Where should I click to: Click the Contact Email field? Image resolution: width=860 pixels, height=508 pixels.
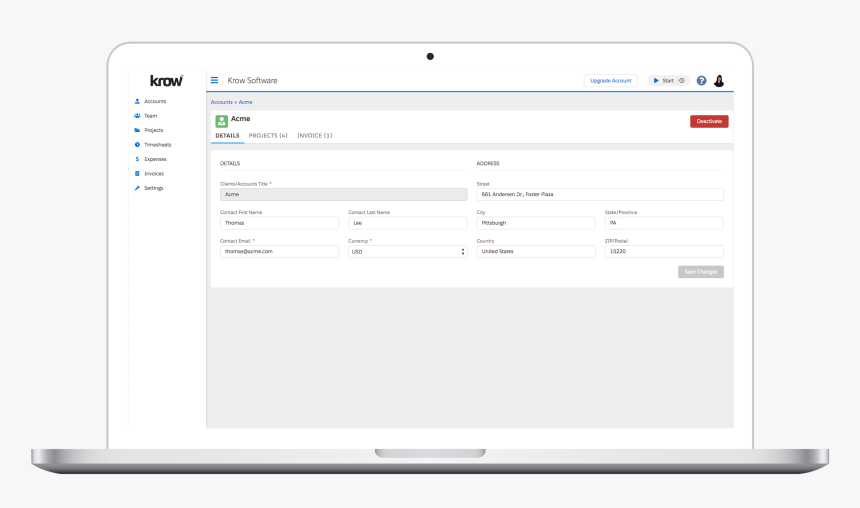coord(279,251)
